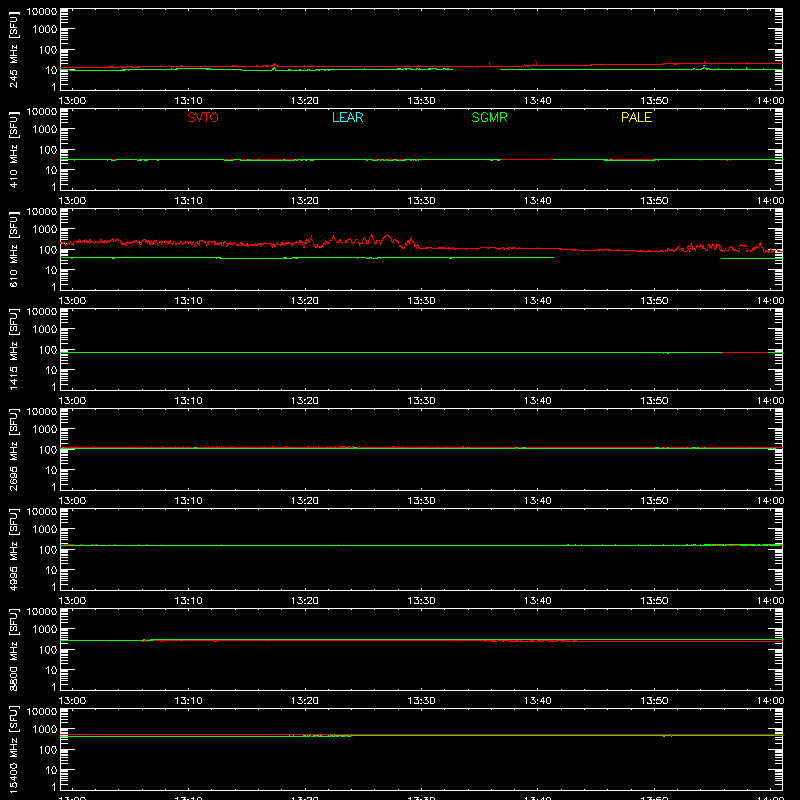This screenshot has height=800, width=800.
Task: Click the 13:10 time label of the 2695 MHz panel
Action: click(x=188, y=501)
